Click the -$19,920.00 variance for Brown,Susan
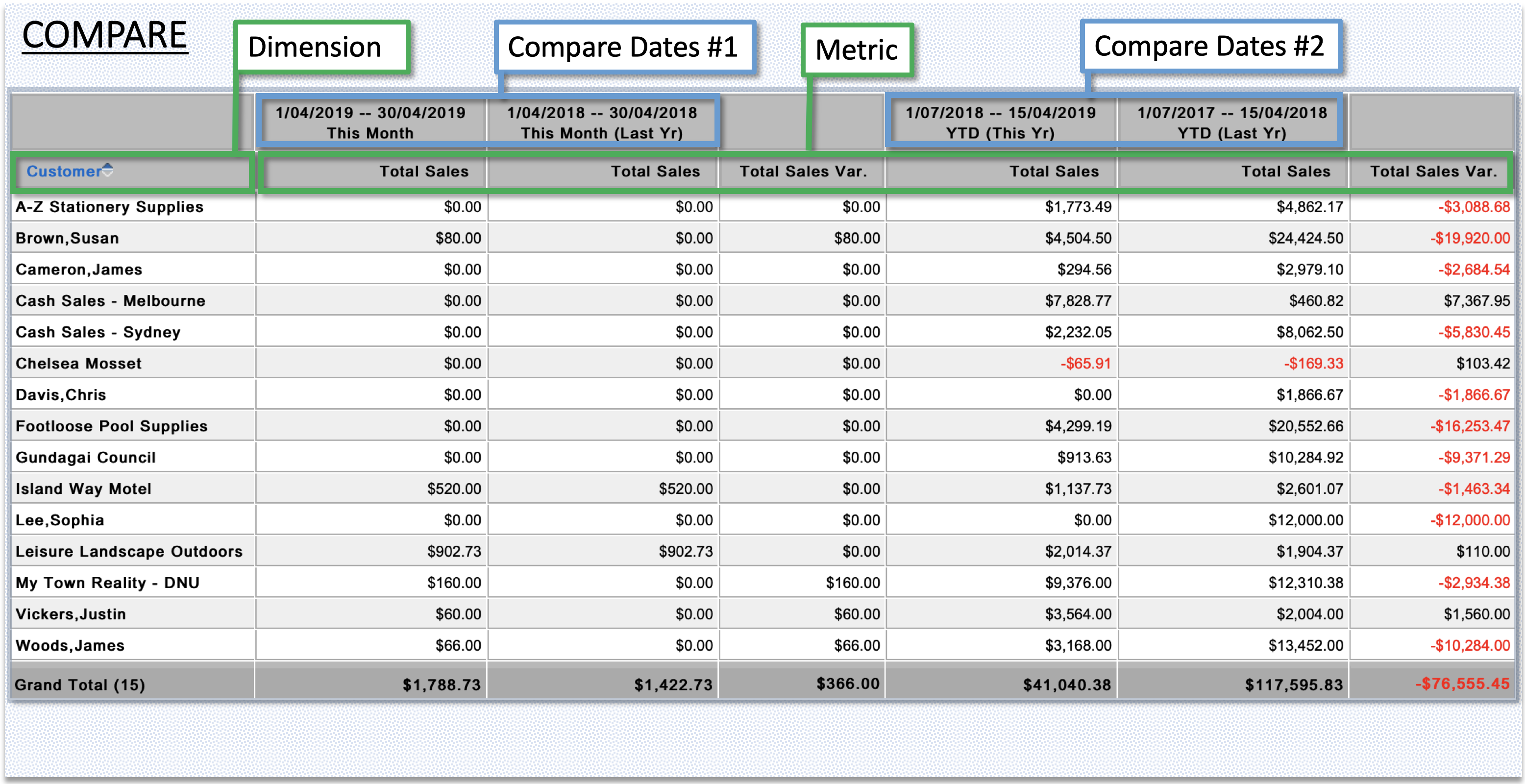 click(1471, 238)
